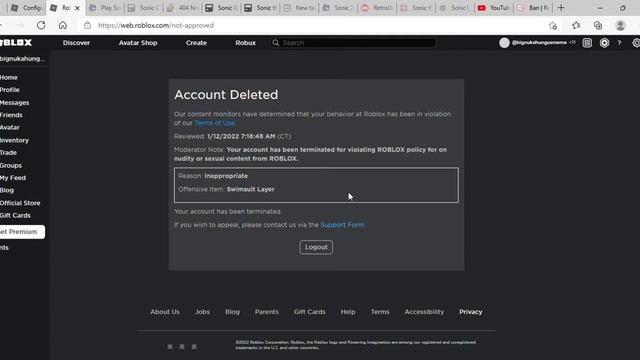Screen dimensions: 640x360
Task: Click the browser address bar URL
Action: pos(156,25)
